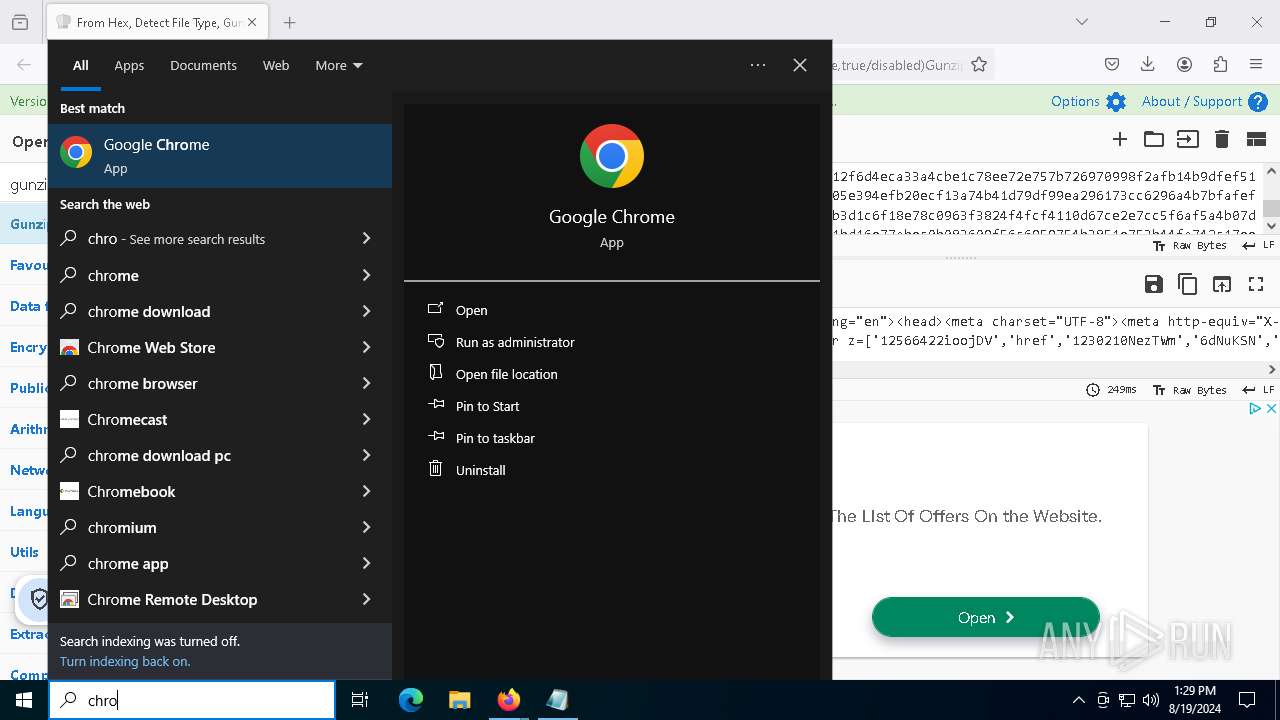The image size is (1280, 720).
Task: Replace input with output icon
Action: [x=1222, y=285]
